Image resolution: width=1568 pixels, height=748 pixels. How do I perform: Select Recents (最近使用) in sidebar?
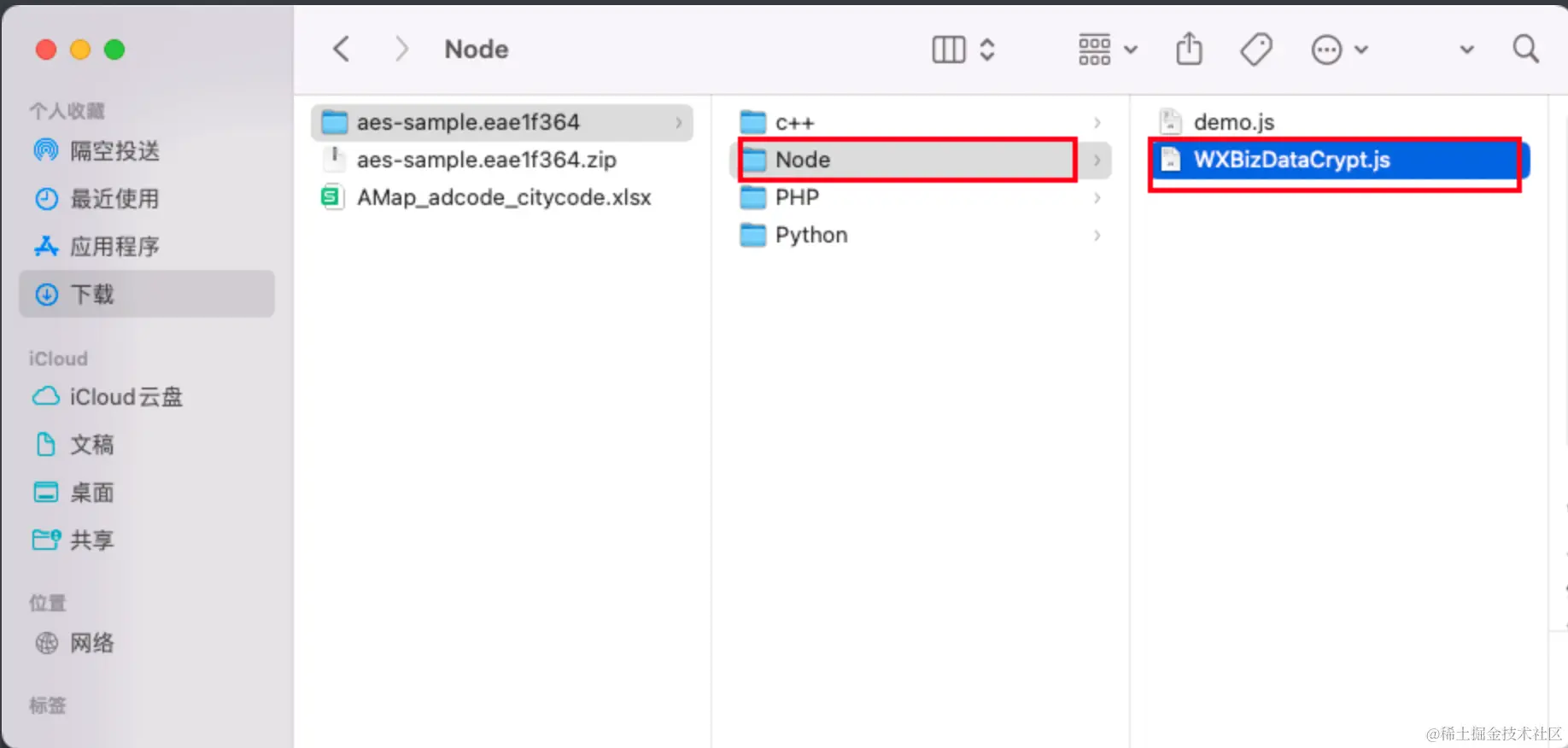[114, 199]
